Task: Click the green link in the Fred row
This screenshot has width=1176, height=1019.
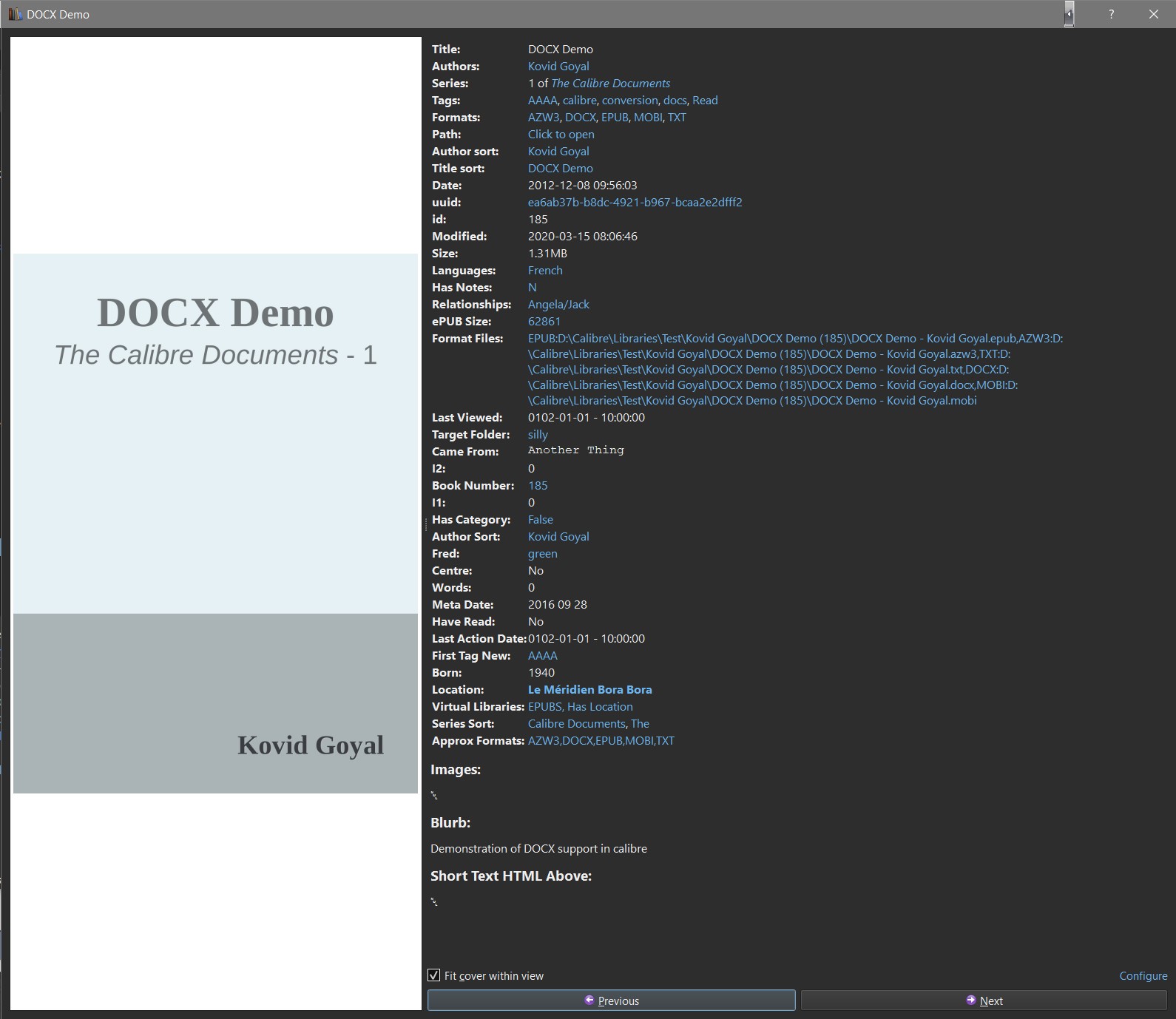Action: point(543,554)
